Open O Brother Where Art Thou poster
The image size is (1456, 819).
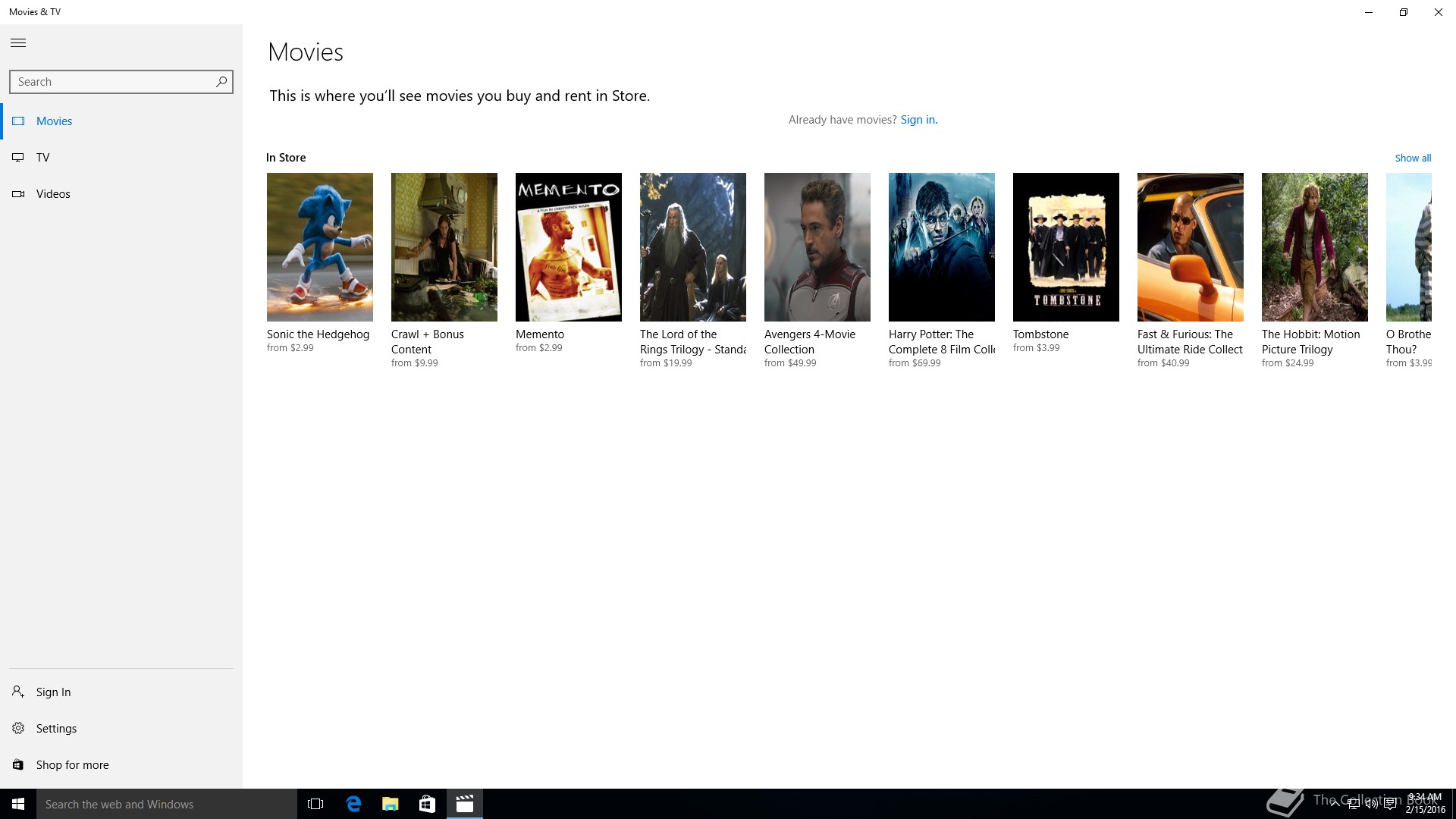click(x=1409, y=247)
